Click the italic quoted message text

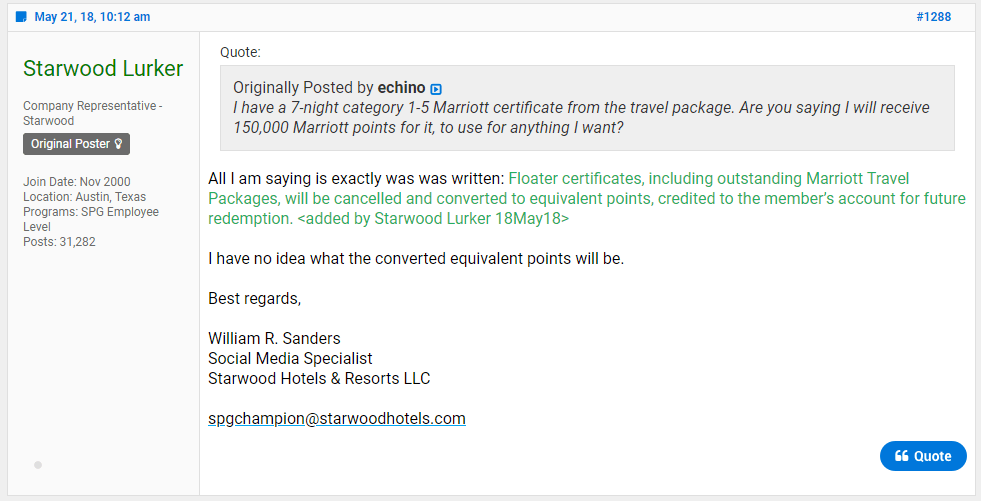coord(581,117)
